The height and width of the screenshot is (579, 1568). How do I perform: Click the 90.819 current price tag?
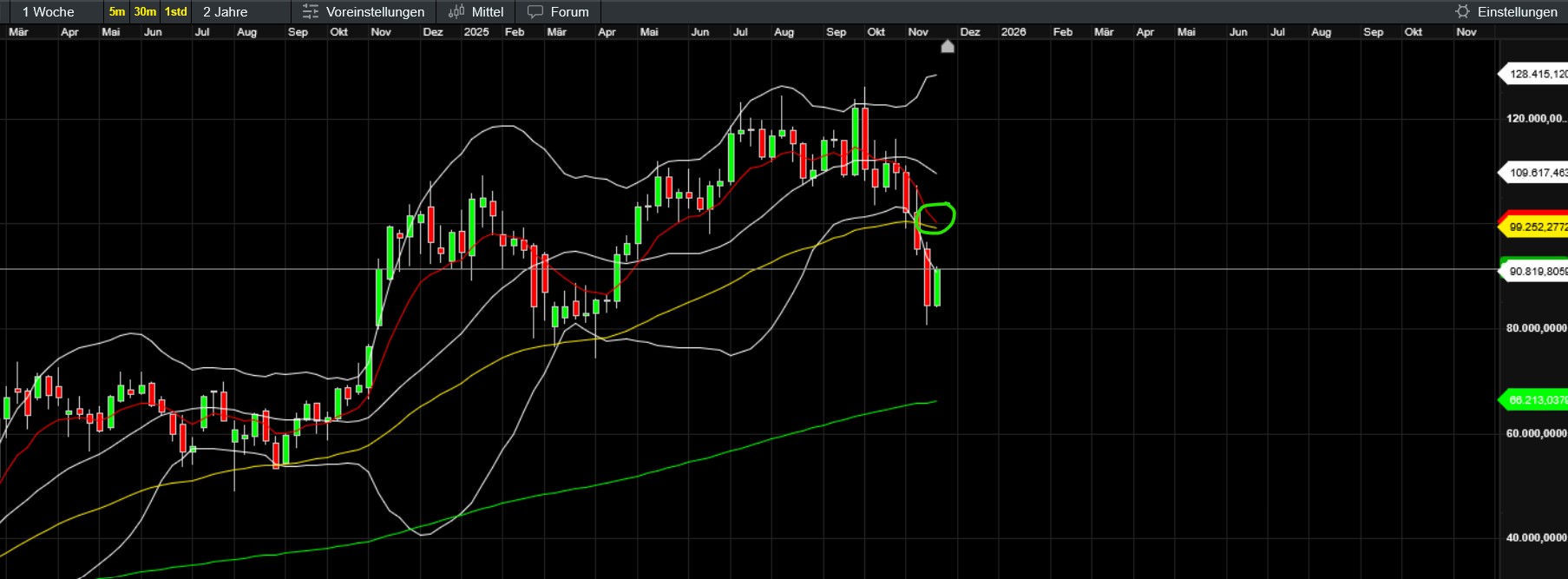click(x=1533, y=271)
